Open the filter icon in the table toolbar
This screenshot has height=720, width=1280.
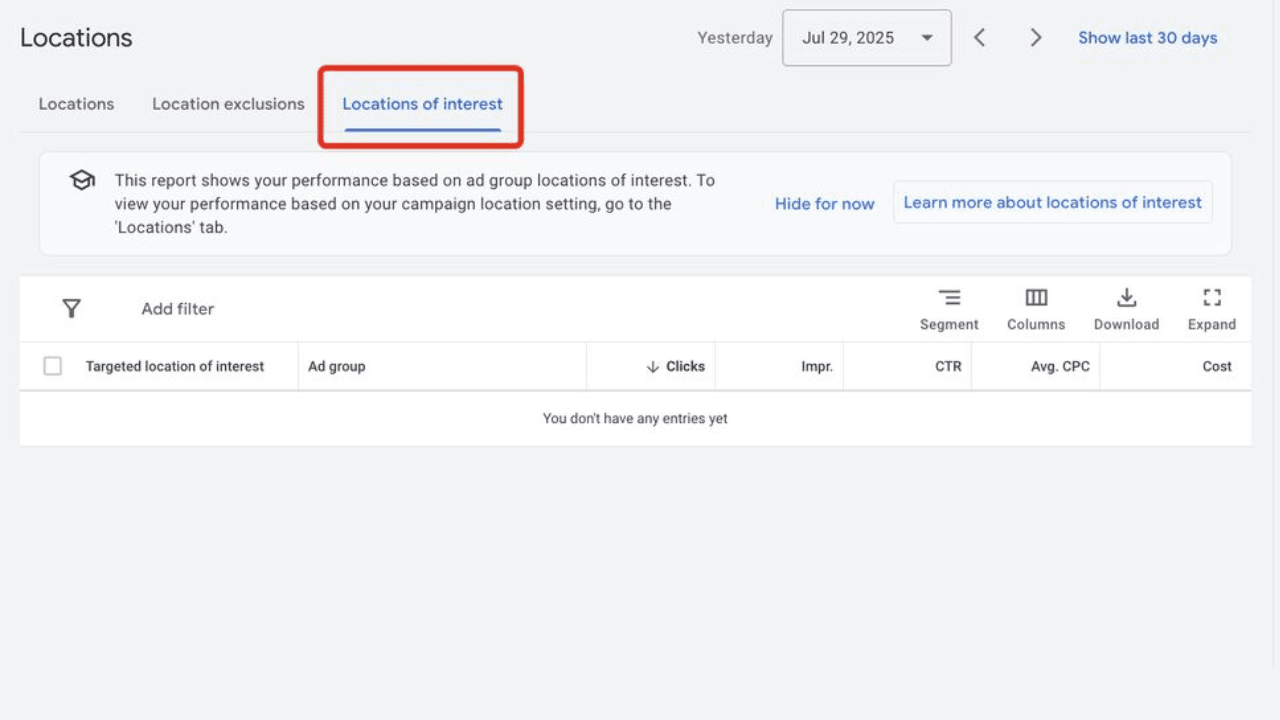71,309
